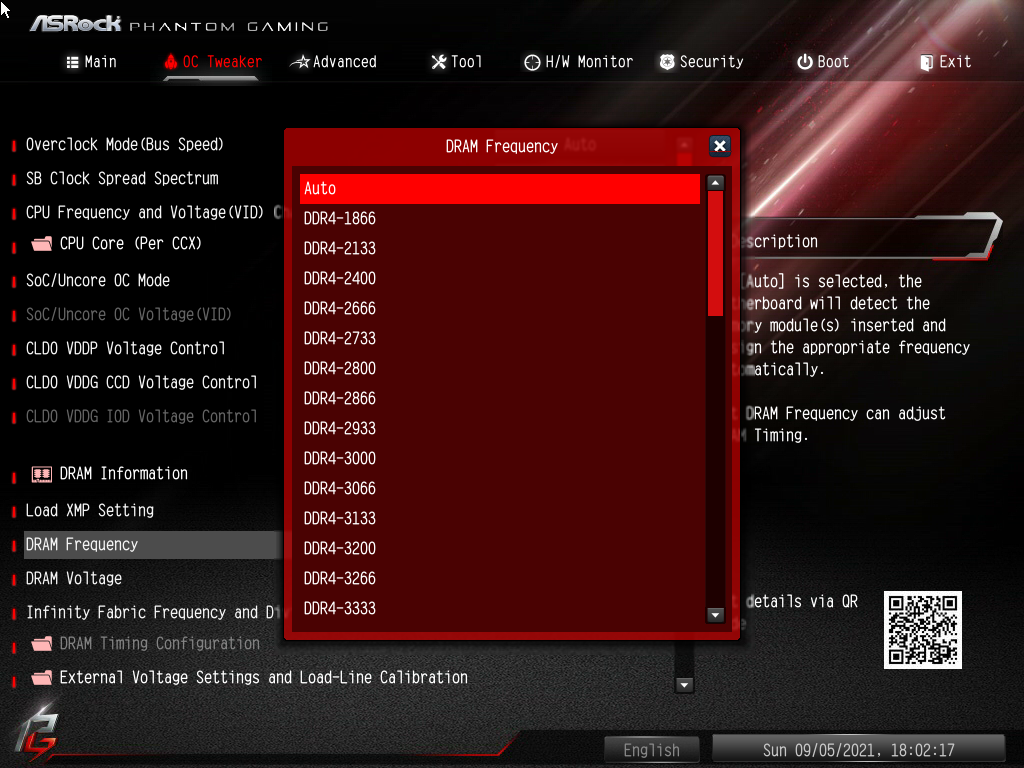The height and width of the screenshot is (768, 1024).
Task: Switch to the Main tab
Action: coord(91,62)
